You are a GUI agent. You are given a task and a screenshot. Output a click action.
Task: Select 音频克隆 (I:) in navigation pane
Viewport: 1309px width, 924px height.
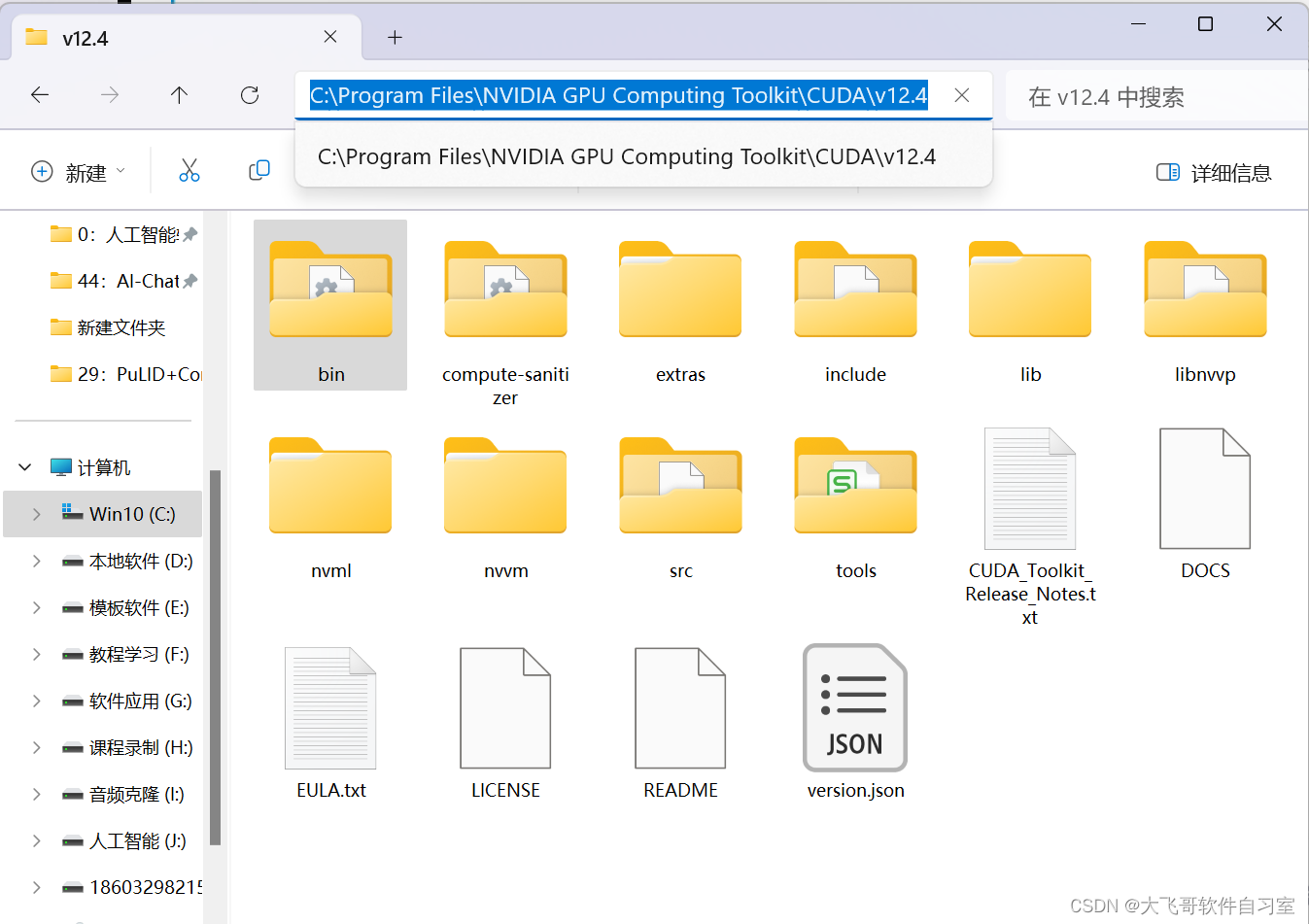[123, 794]
